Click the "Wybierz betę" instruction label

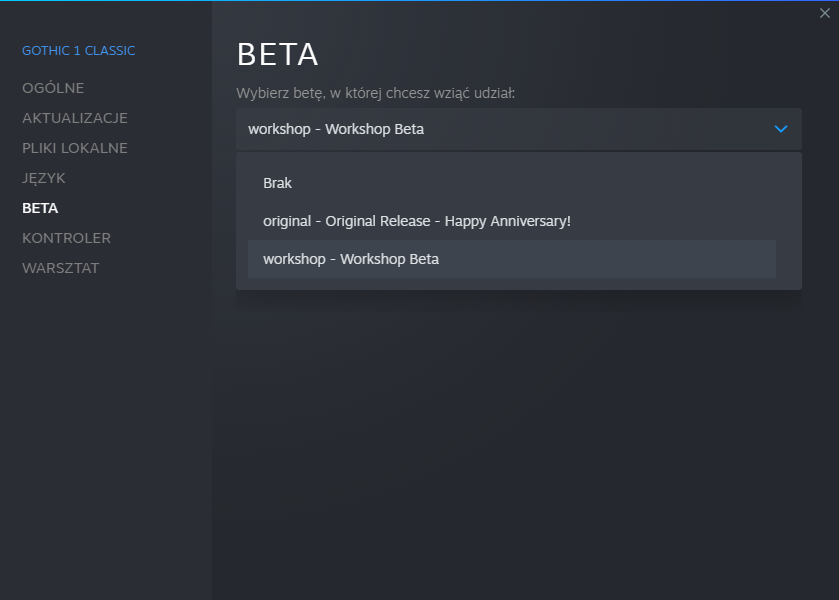375,93
